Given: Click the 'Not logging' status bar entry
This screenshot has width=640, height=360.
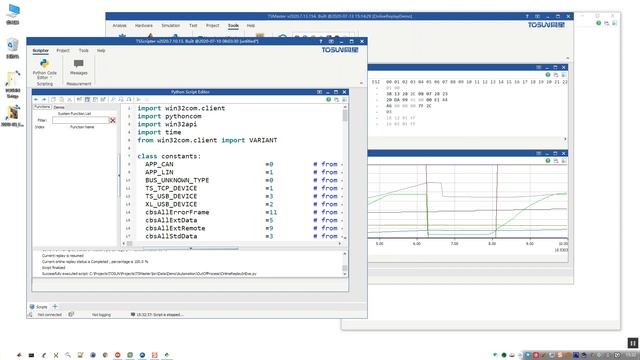Looking at the screenshot, I should pyautogui.click(x=101, y=315).
